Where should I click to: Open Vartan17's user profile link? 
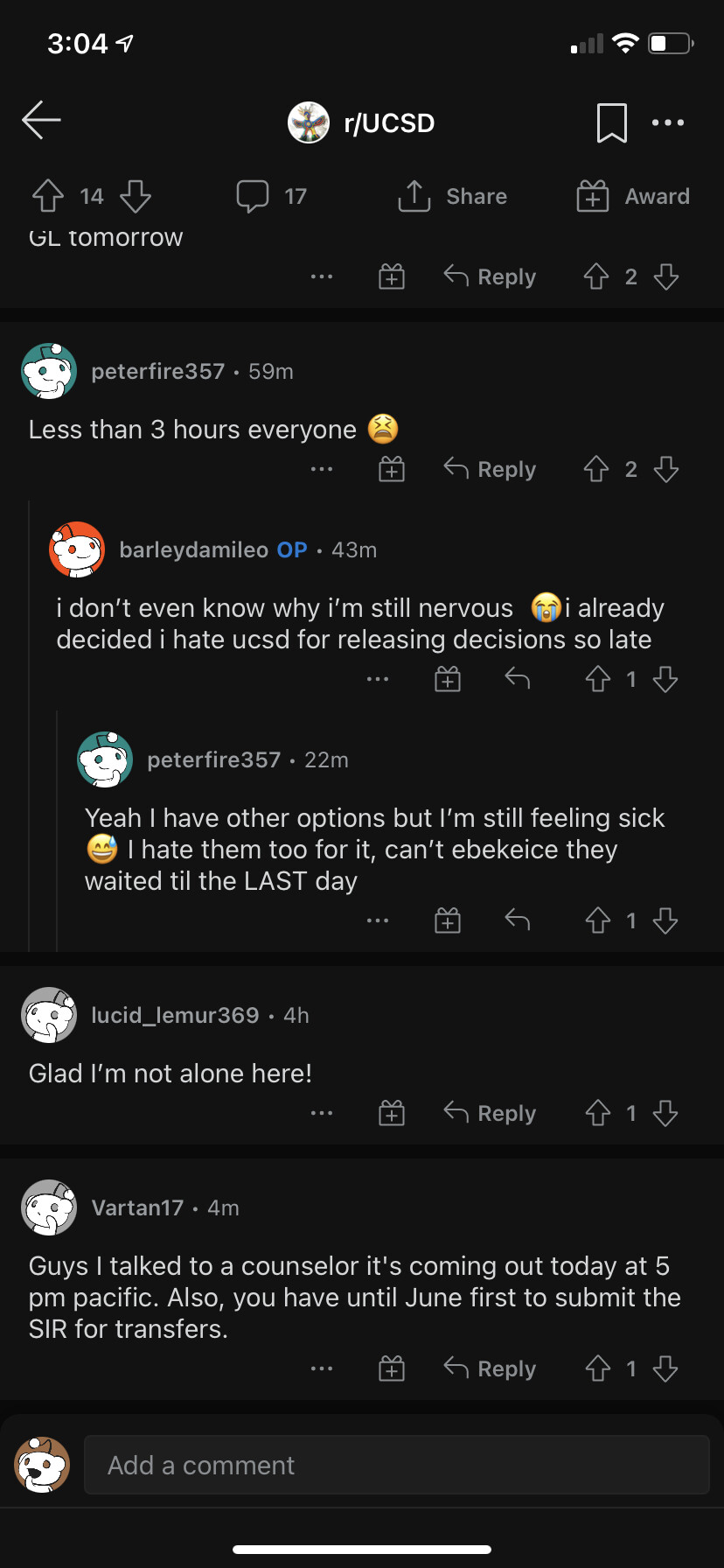click(x=137, y=1207)
